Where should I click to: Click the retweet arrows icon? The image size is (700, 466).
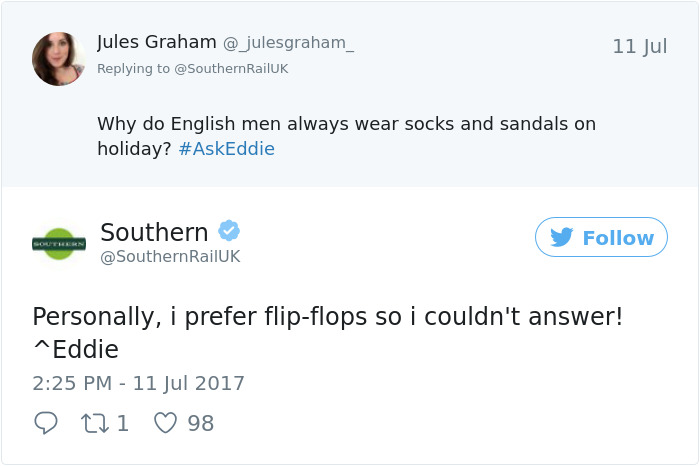pos(98,423)
